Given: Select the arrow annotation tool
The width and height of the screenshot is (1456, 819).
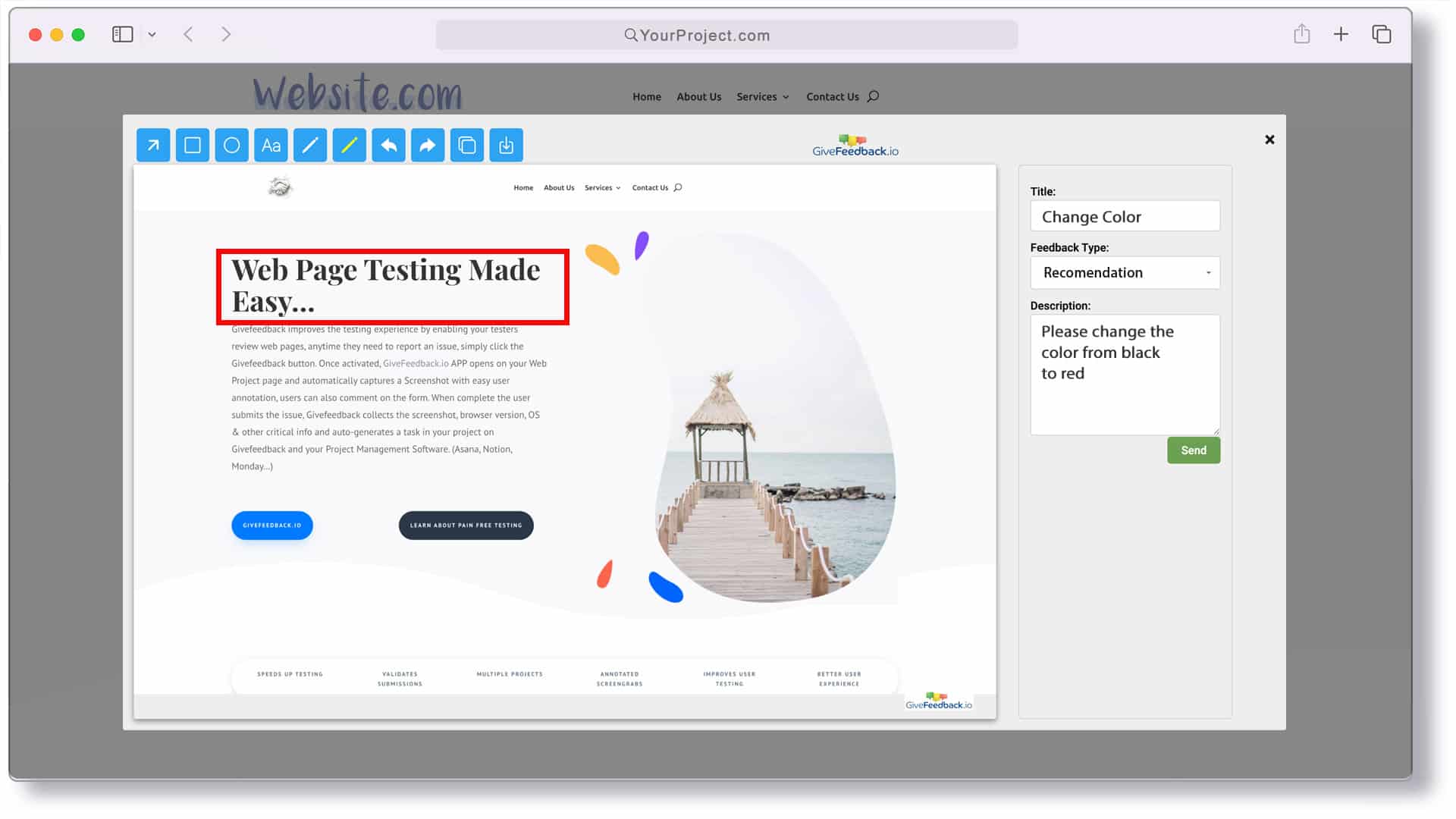Looking at the screenshot, I should pyautogui.click(x=153, y=145).
